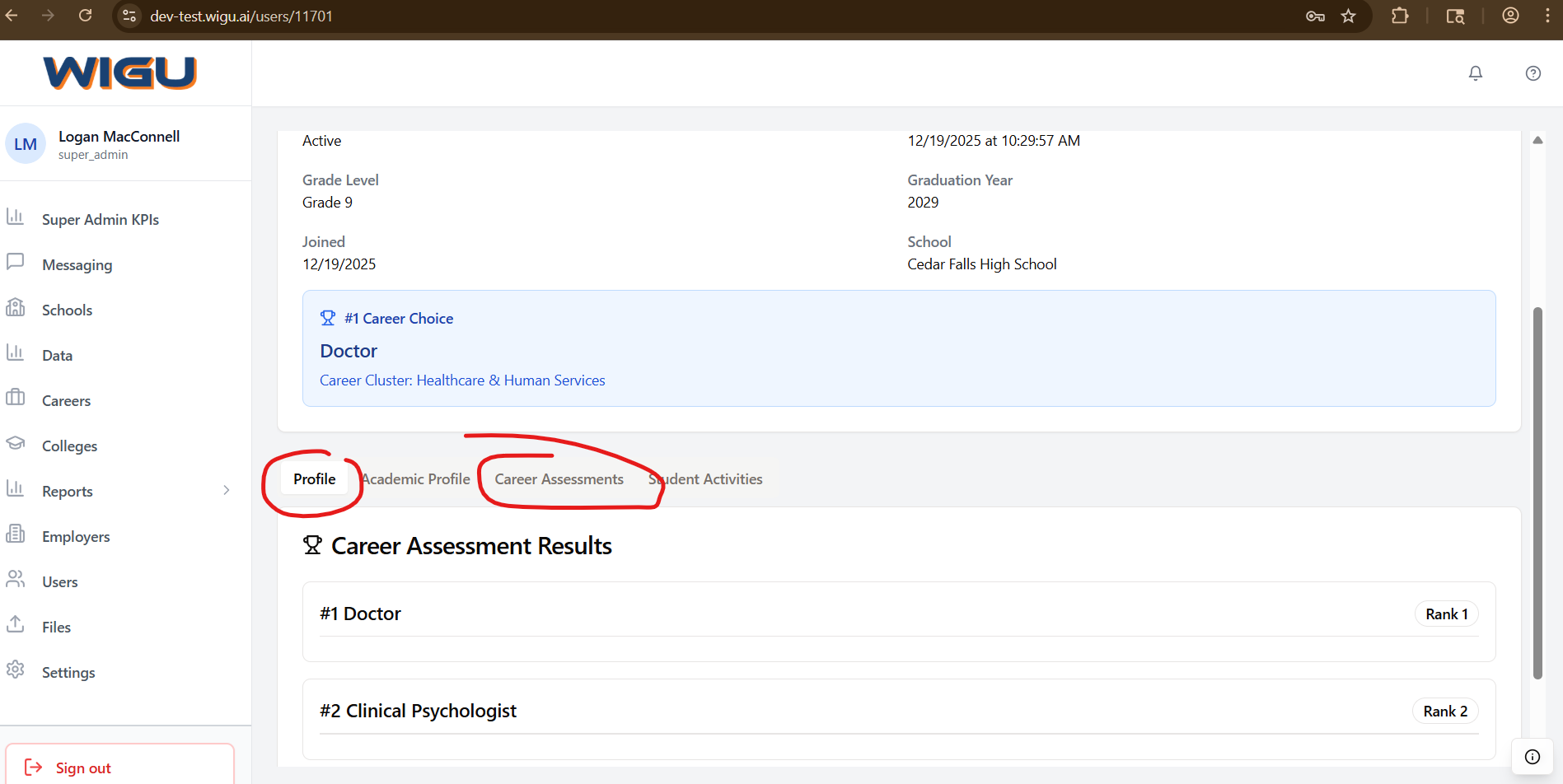1563x784 pixels.
Task: Click the notifications bell icon
Action: [x=1475, y=73]
